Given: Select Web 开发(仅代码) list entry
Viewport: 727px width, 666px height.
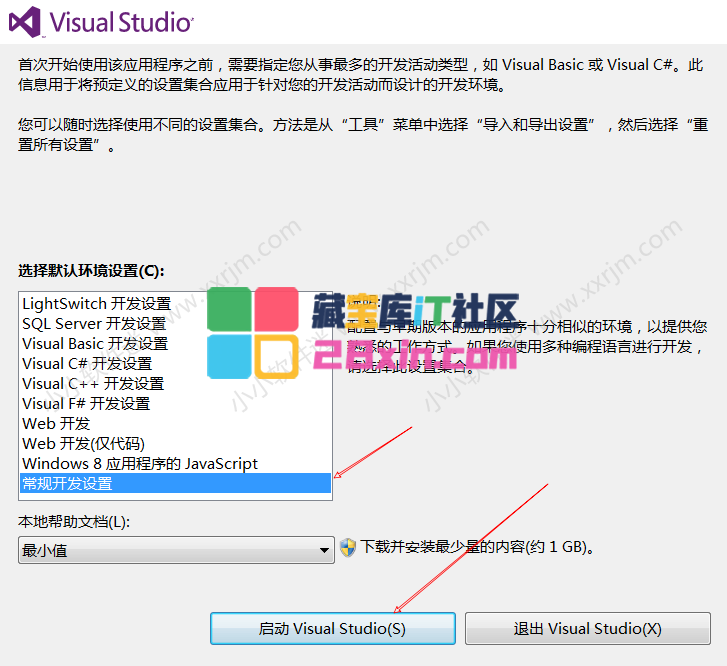Looking at the screenshot, I should coord(83,443).
